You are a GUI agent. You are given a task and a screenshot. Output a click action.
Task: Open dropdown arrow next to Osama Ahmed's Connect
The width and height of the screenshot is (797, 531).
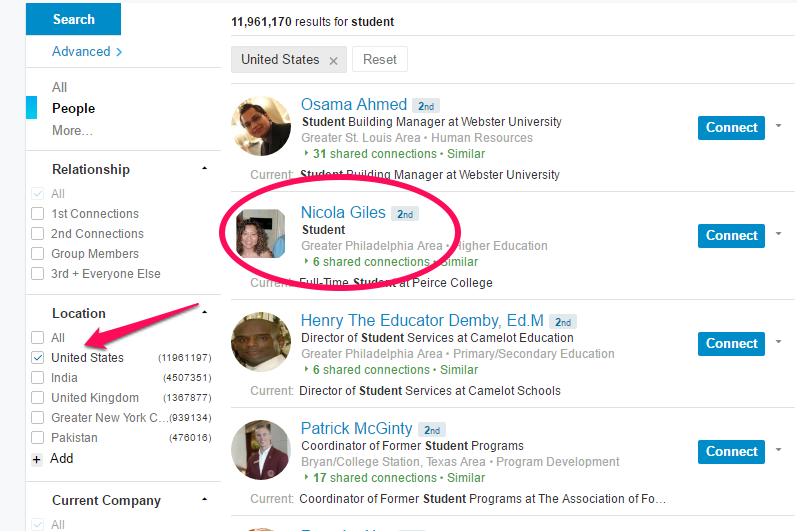pos(778,126)
